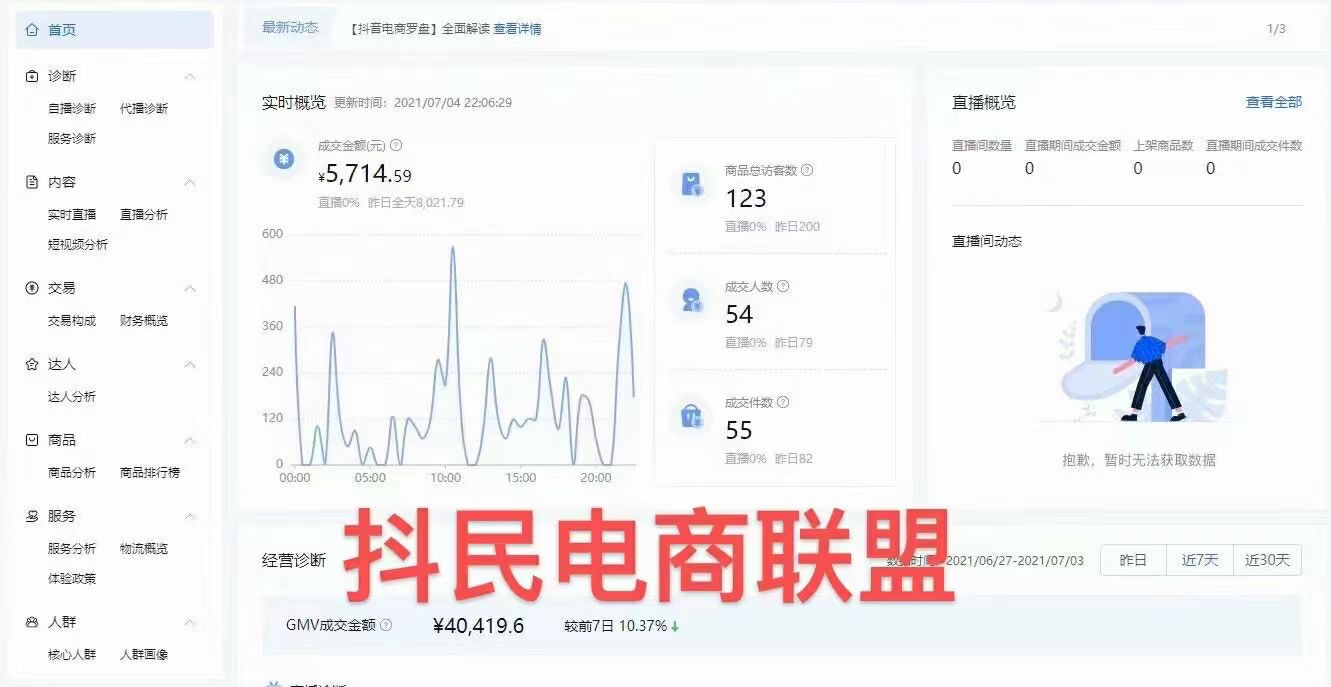Go to 直播分析 page

pyautogui.click(x=144, y=215)
